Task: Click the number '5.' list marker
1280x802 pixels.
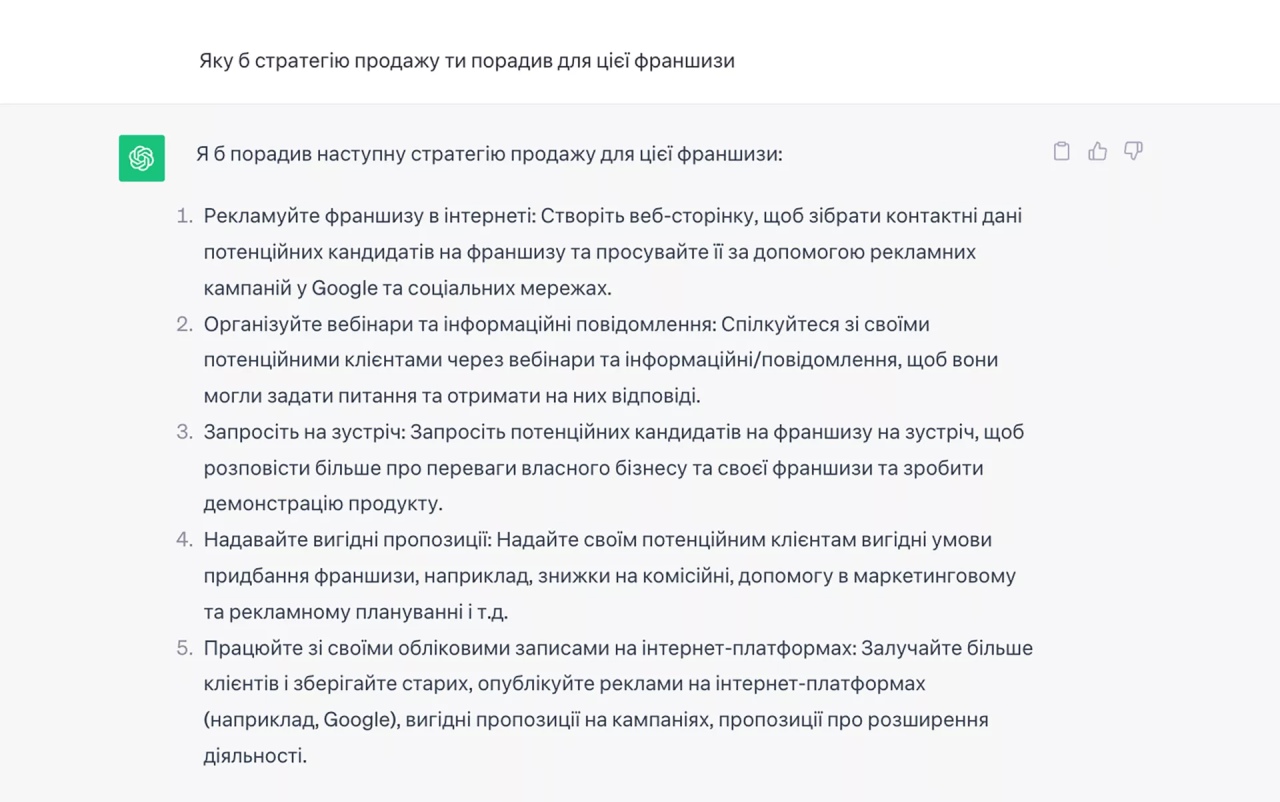Action: point(185,648)
